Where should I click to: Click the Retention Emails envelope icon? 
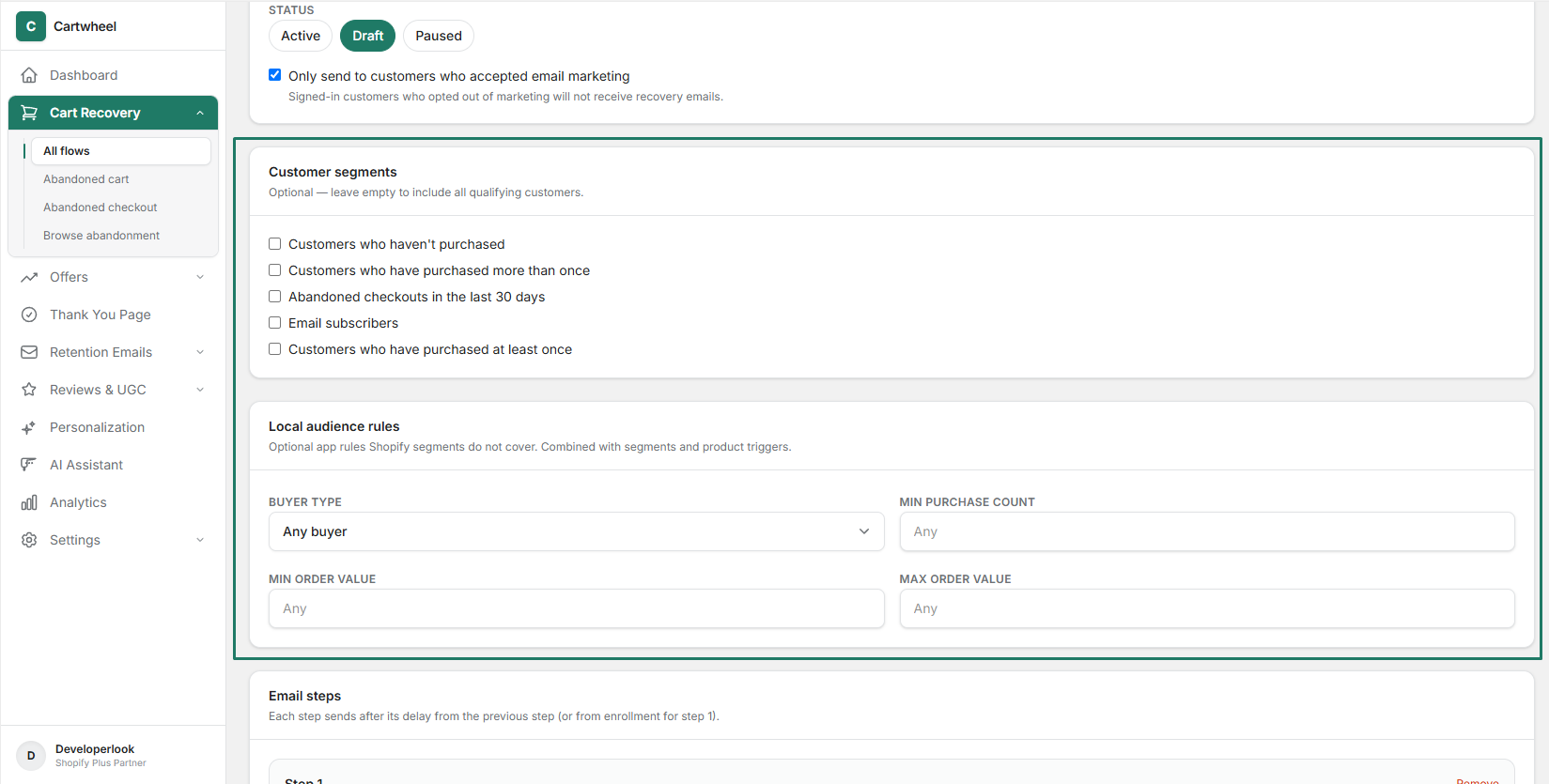[x=29, y=352]
